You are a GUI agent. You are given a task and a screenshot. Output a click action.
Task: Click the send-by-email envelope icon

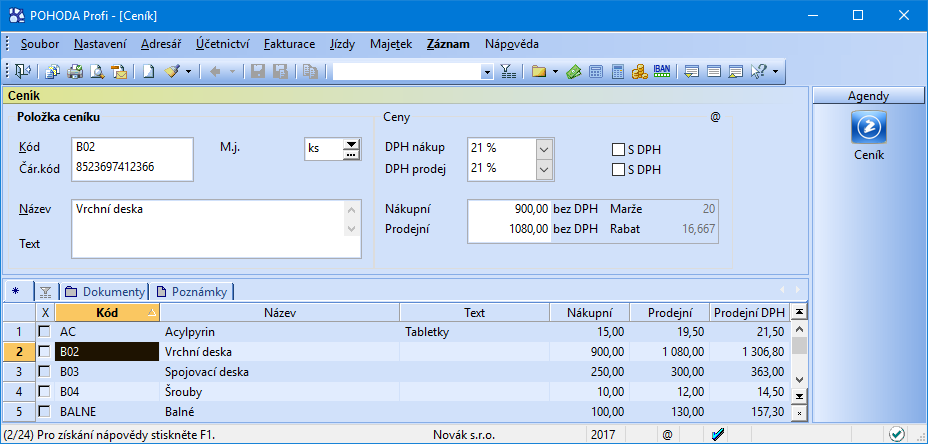pyautogui.click(x=119, y=72)
